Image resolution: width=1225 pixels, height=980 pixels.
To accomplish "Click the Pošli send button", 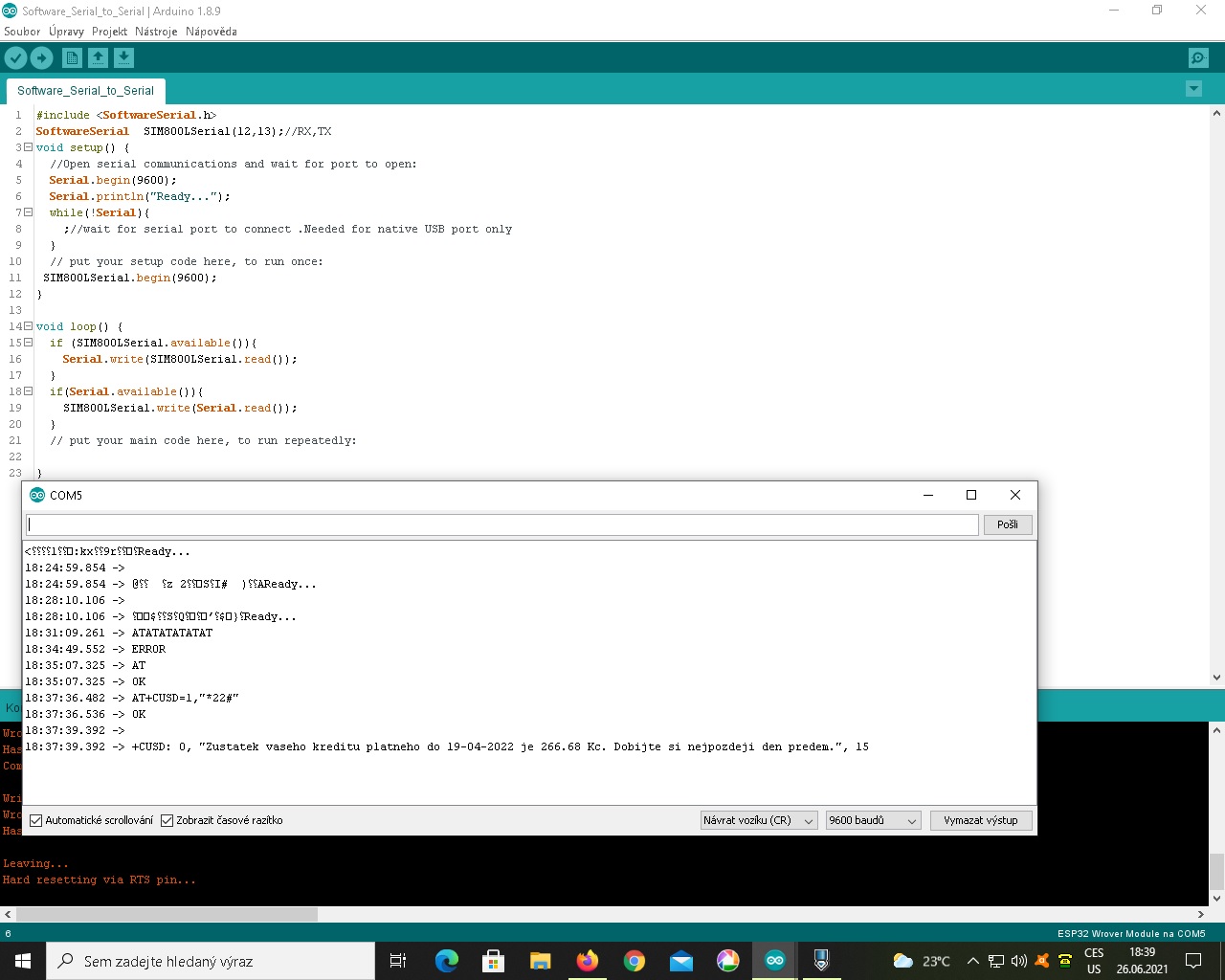I will (1008, 524).
